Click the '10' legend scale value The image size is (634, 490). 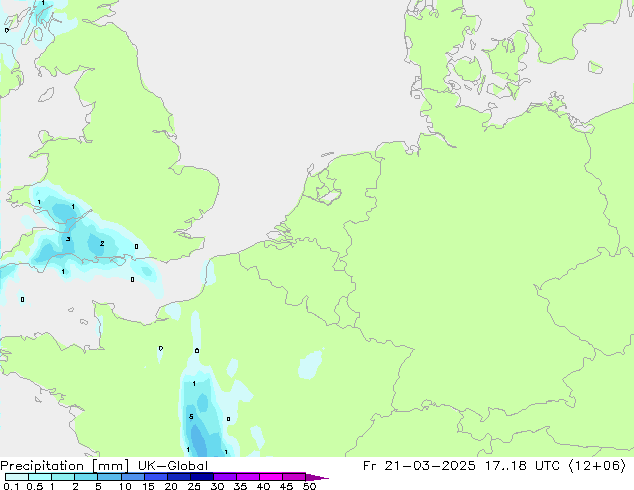pos(125,486)
